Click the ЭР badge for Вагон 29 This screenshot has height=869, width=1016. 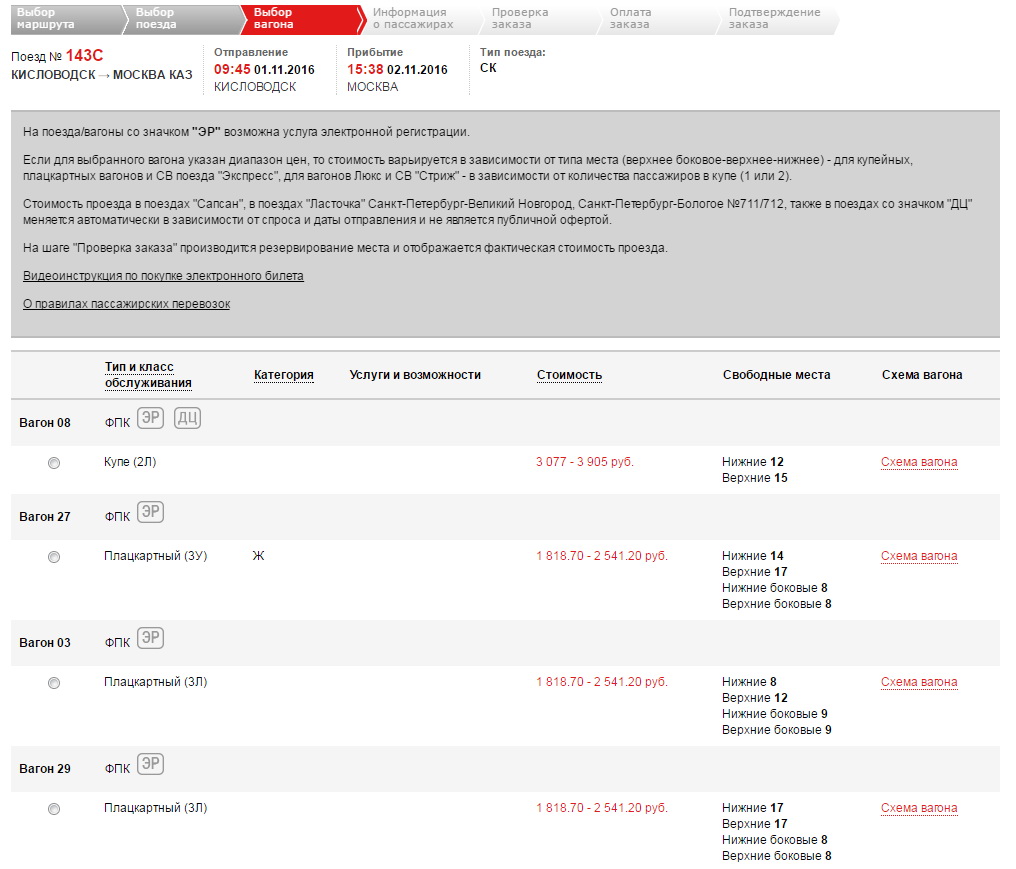click(x=150, y=765)
